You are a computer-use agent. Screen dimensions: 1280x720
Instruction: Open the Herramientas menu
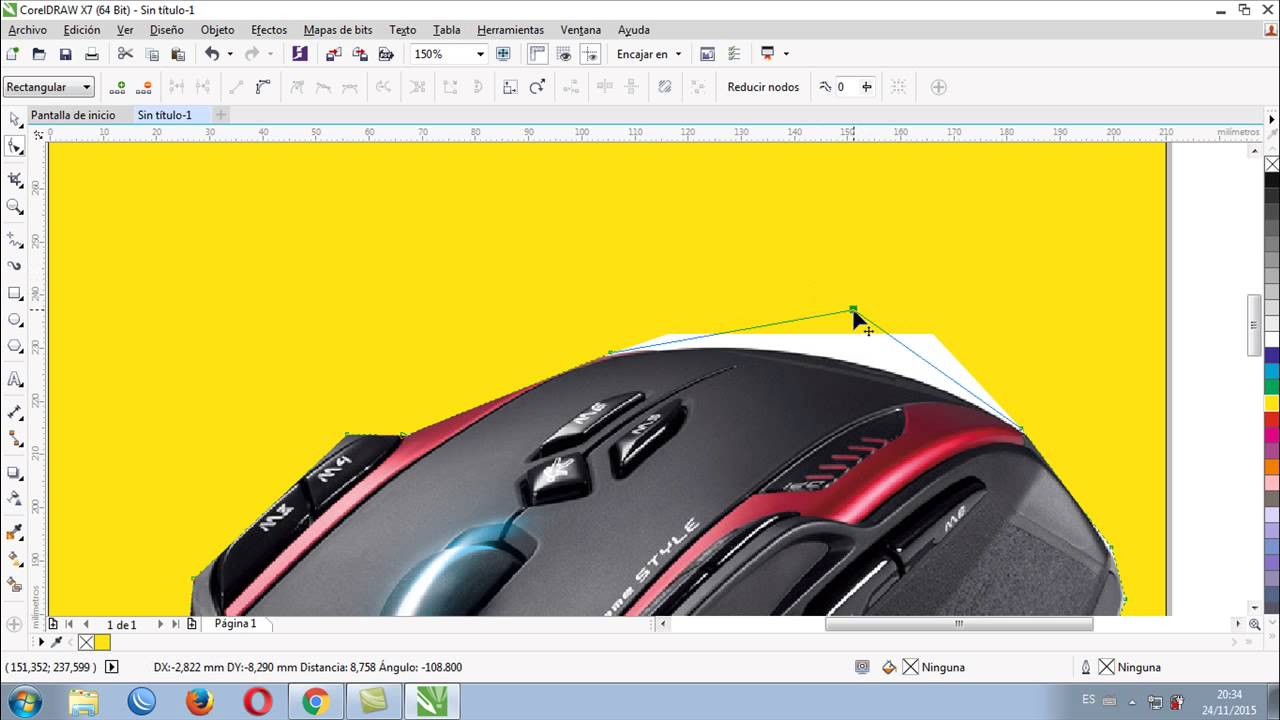tap(510, 30)
